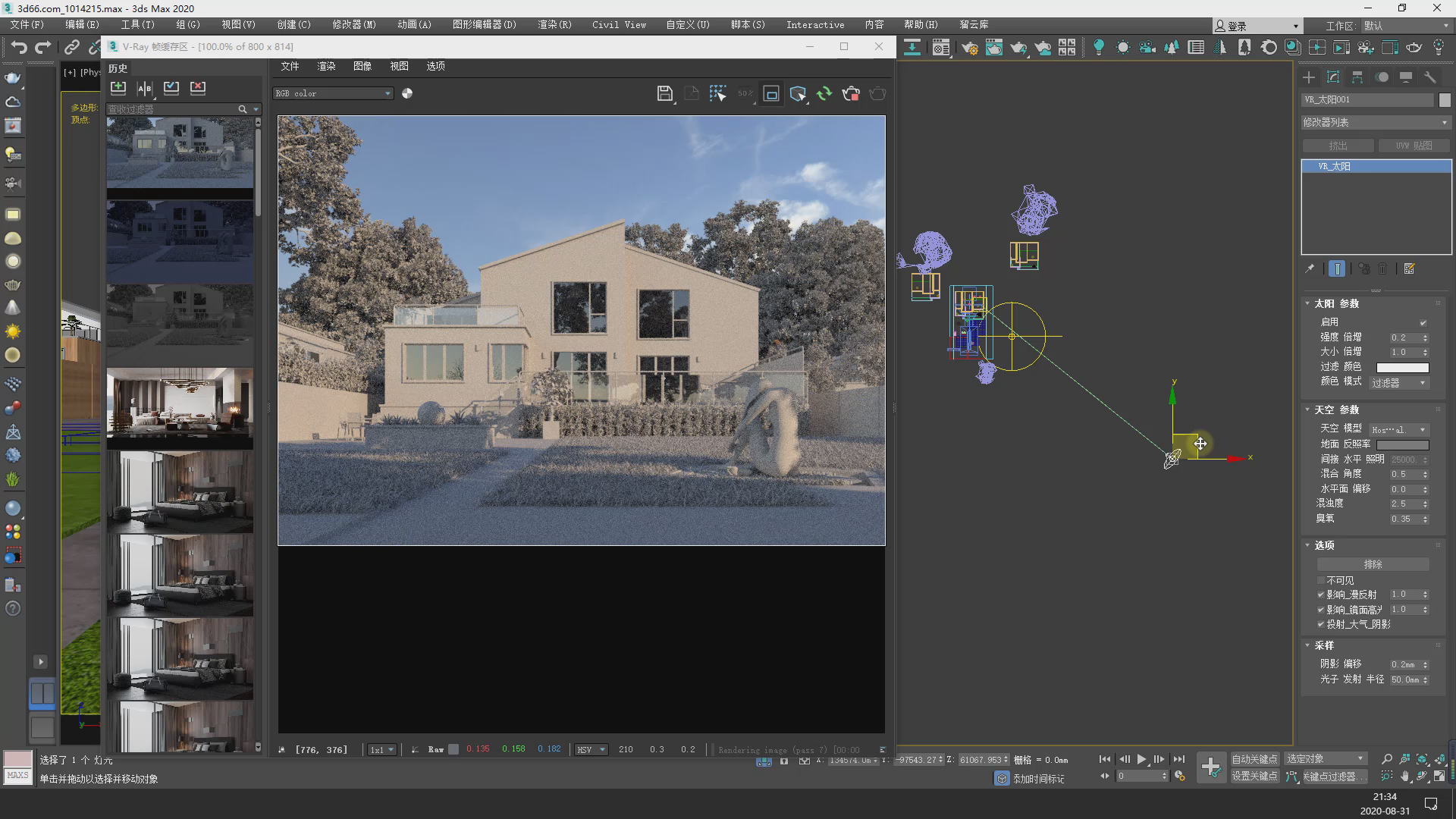Click the green refresh arrows icon
This screenshot has height=819, width=1456.
[x=824, y=93]
